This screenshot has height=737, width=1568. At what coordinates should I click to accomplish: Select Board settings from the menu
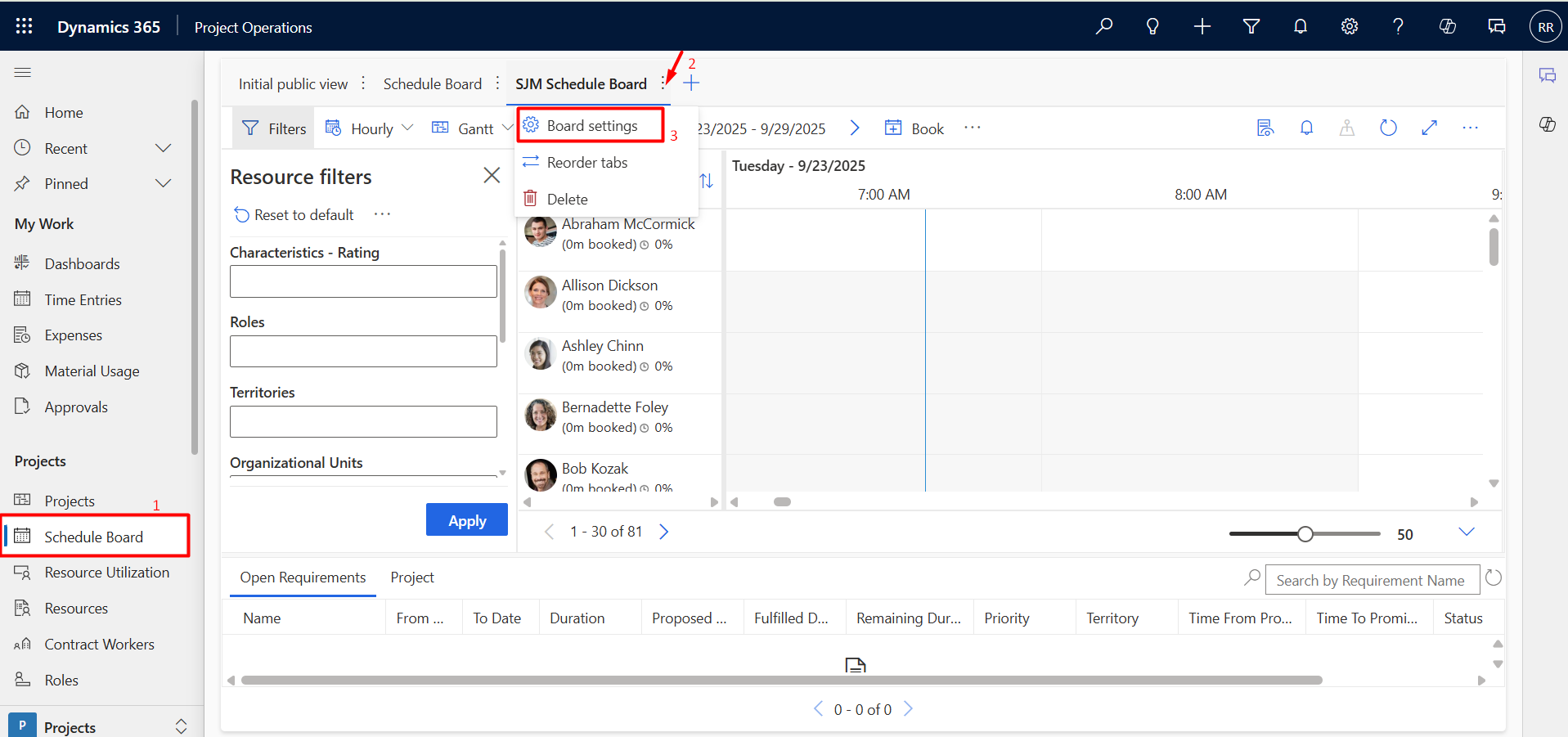(591, 126)
